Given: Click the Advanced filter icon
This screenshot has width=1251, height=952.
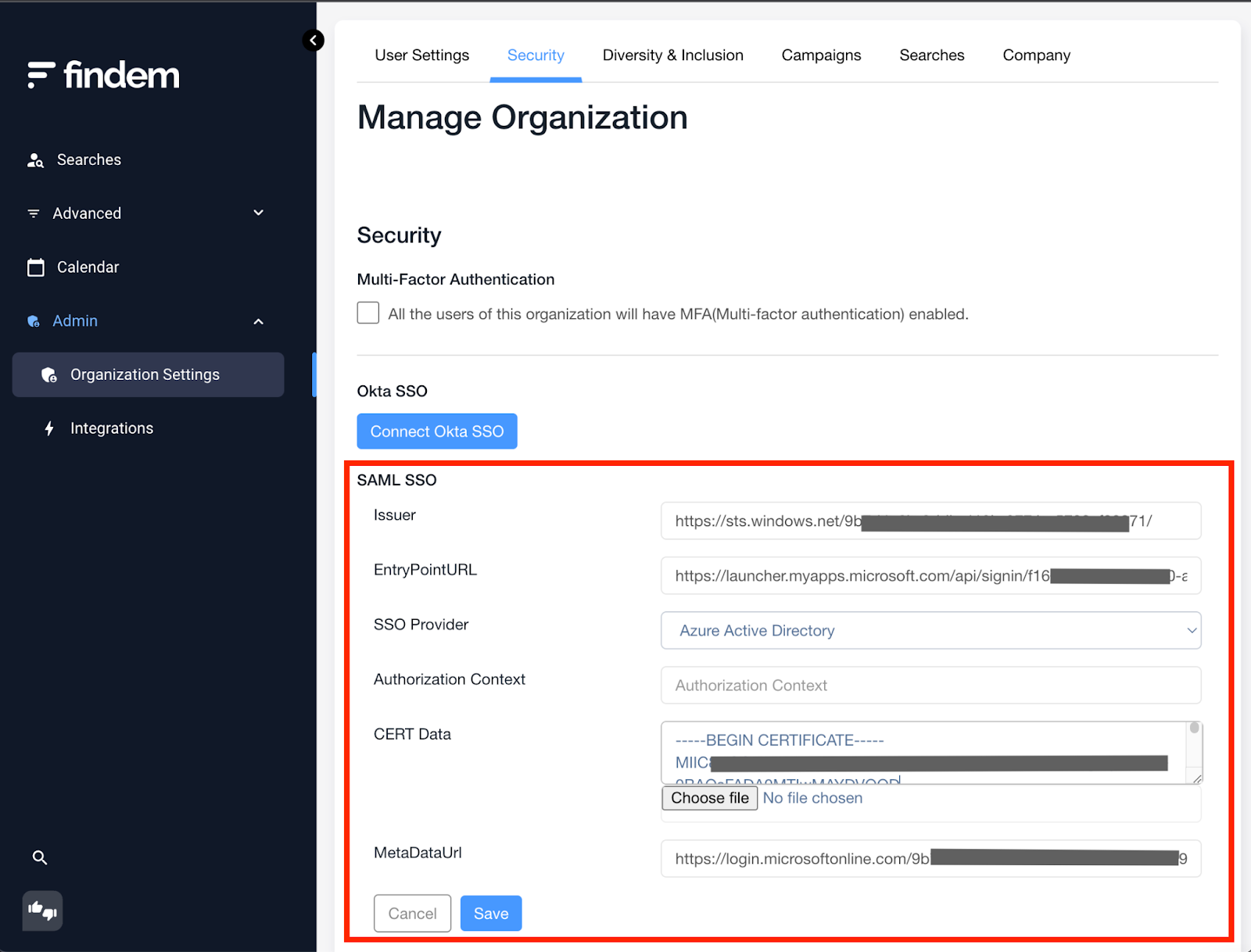Looking at the screenshot, I should point(33,213).
